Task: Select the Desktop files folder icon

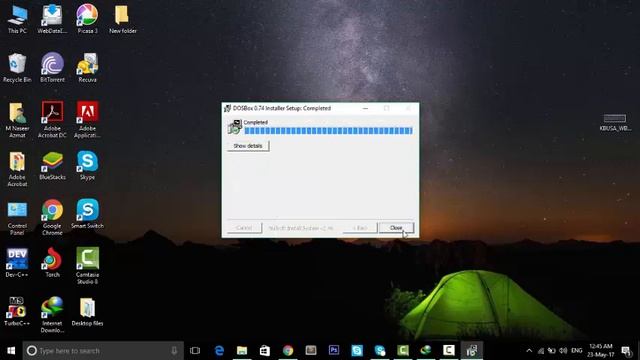Action: [x=87, y=311]
